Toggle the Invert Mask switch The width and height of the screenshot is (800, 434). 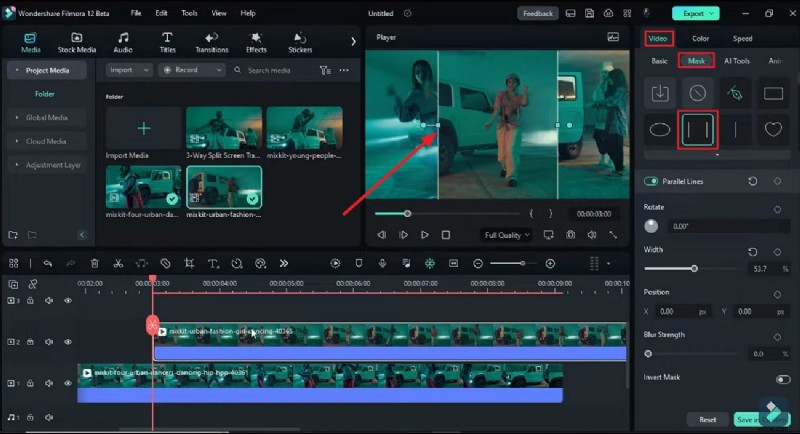[782, 379]
